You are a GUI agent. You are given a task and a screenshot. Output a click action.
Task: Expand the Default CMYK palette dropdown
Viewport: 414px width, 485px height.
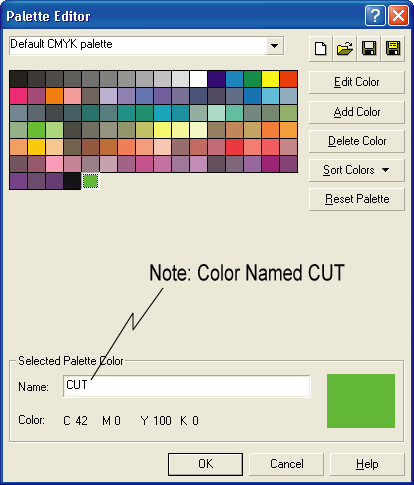tap(274, 46)
